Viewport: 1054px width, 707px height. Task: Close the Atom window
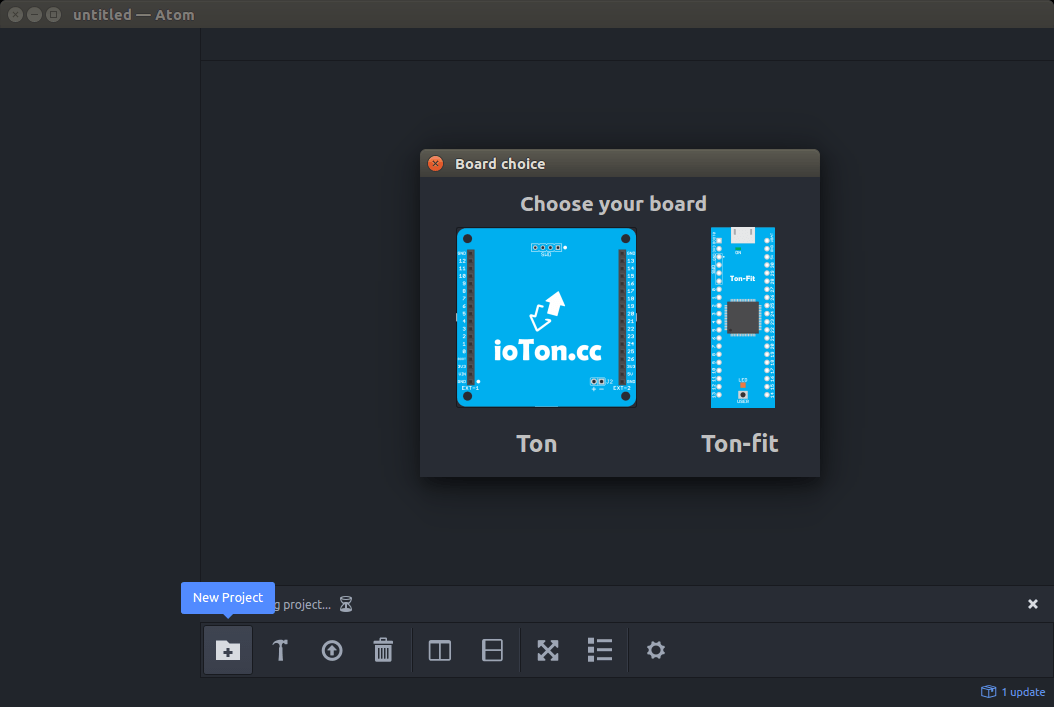pyautogui.click(x=16, y=15)
